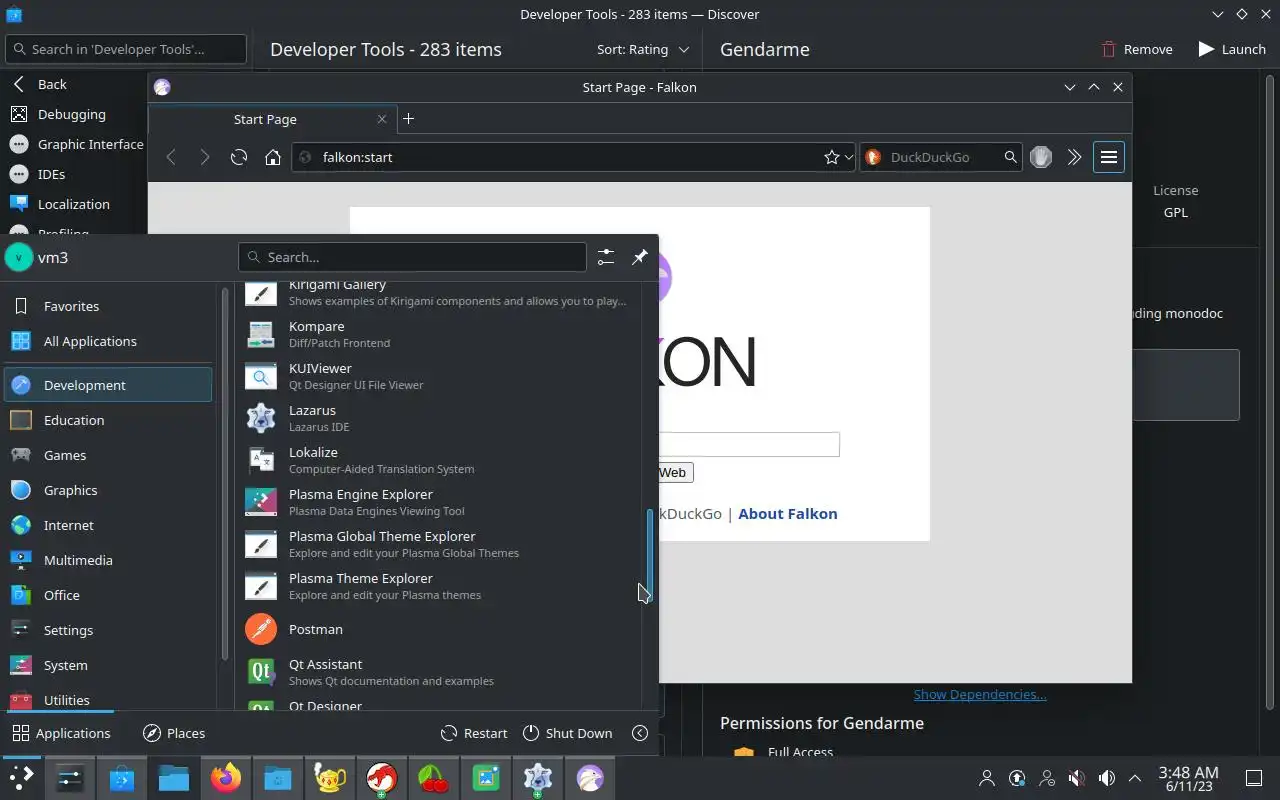
Task: Switch to Places tab
Action: pos(174,733)
